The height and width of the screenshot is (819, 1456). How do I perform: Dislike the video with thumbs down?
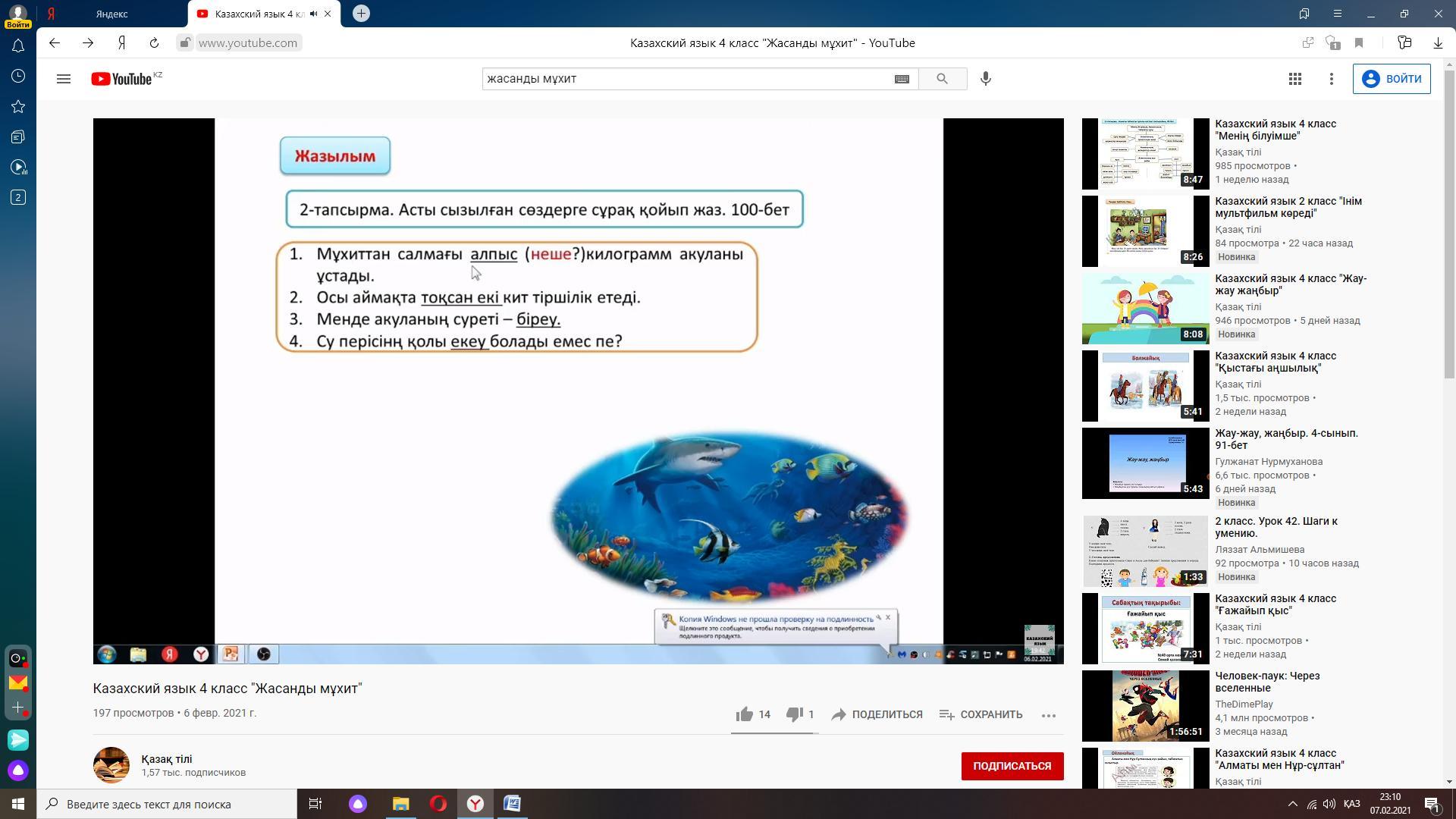click(x=794, y=714)
